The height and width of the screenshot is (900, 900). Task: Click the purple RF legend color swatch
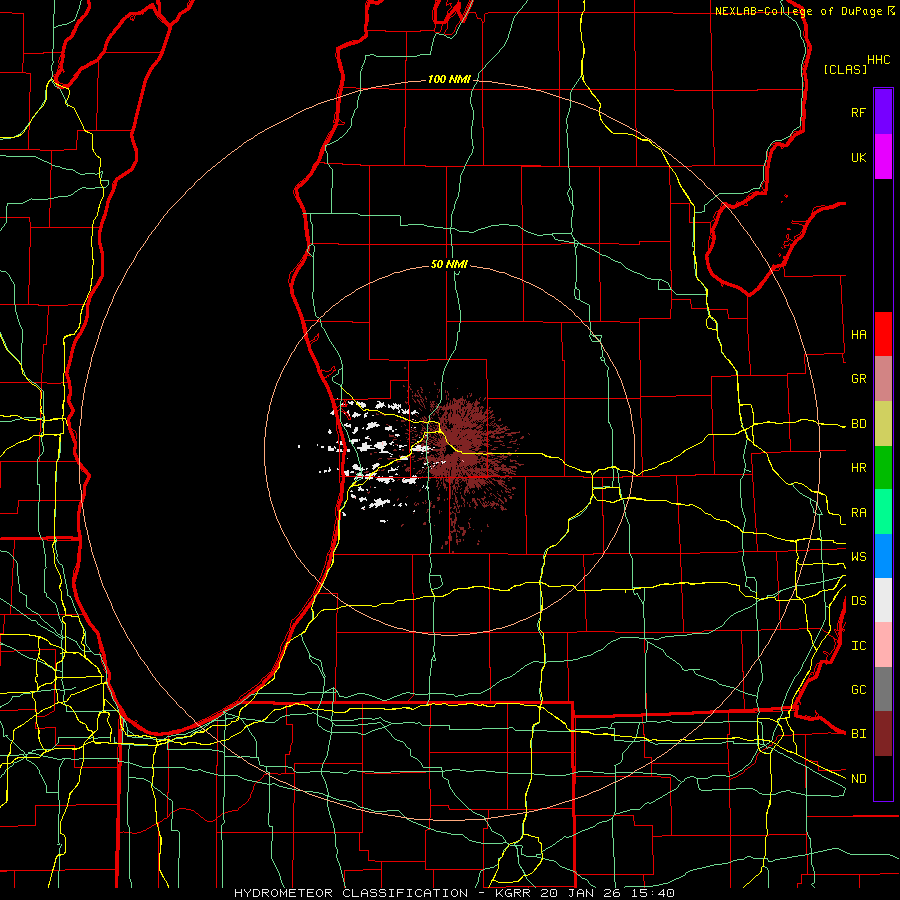pyautogui.click(x=883, y=112)
